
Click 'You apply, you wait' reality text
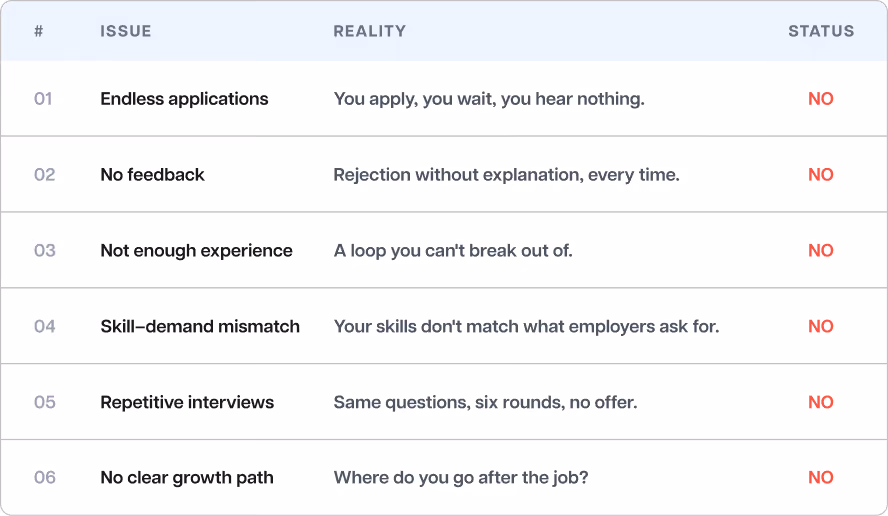coord(489,99)
